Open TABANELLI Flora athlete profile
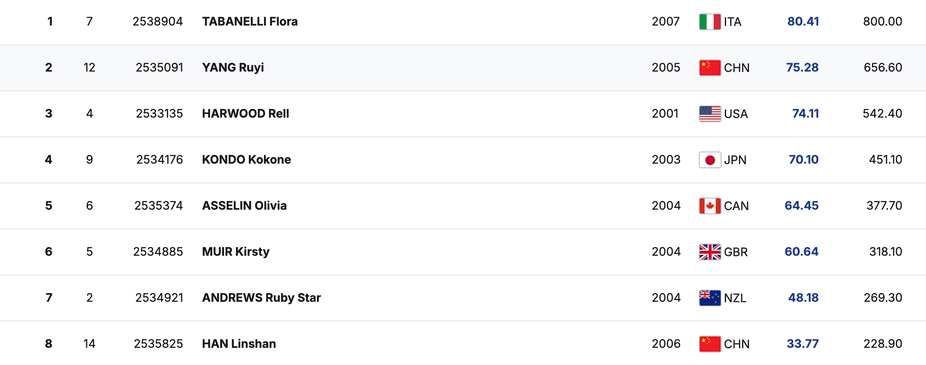The image size is (926, 365). point(250,22)
